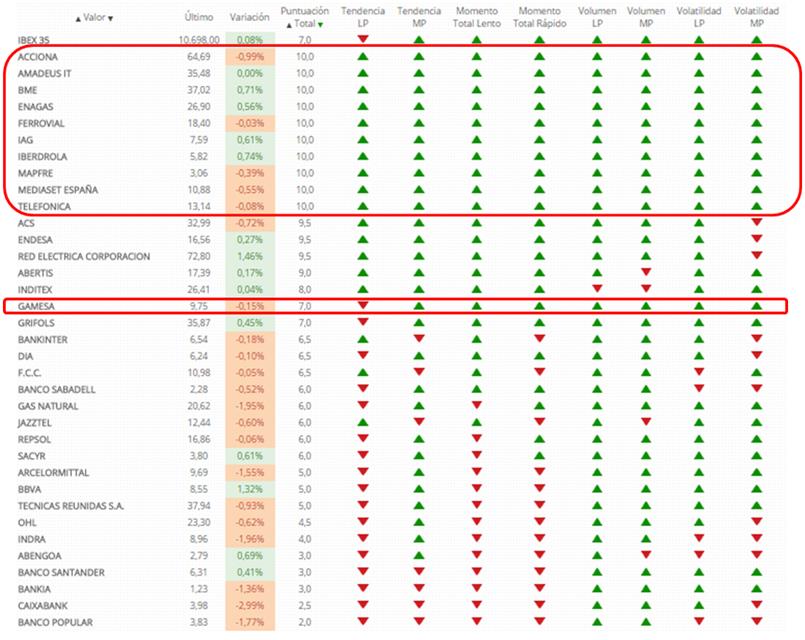This screenshot has width=805, height=640.
Task: Click INDRA variation -1,96%
Action: click(250, 539)
